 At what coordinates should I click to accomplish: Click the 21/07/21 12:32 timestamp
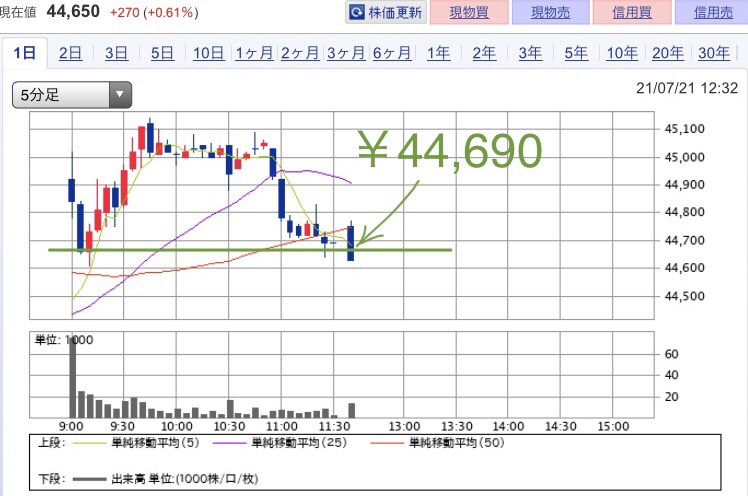[687, 88]
